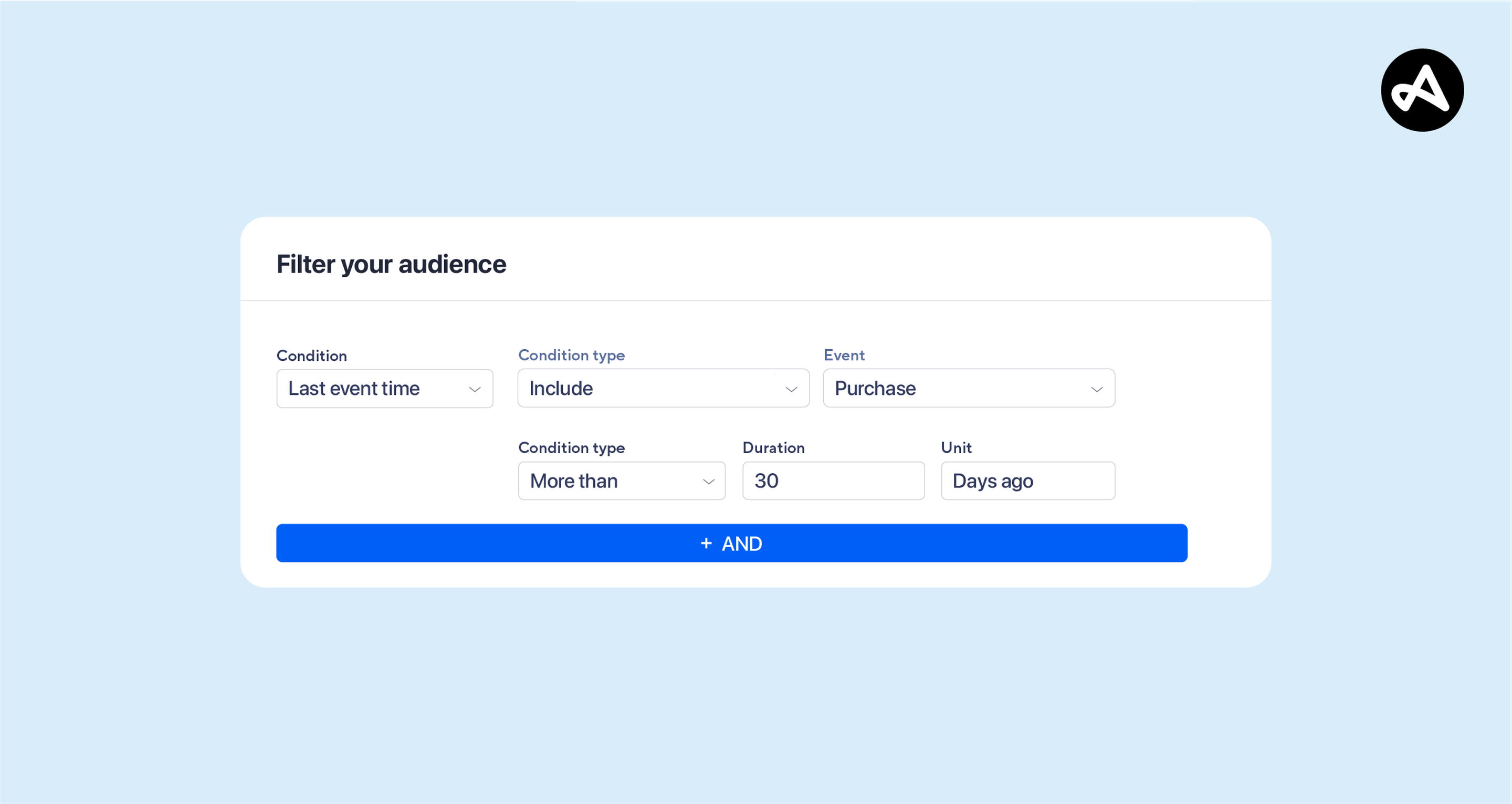Screen dimensions: 1512x804
Task: Click the Days ago unit field
Action: tap(1027, 481)
